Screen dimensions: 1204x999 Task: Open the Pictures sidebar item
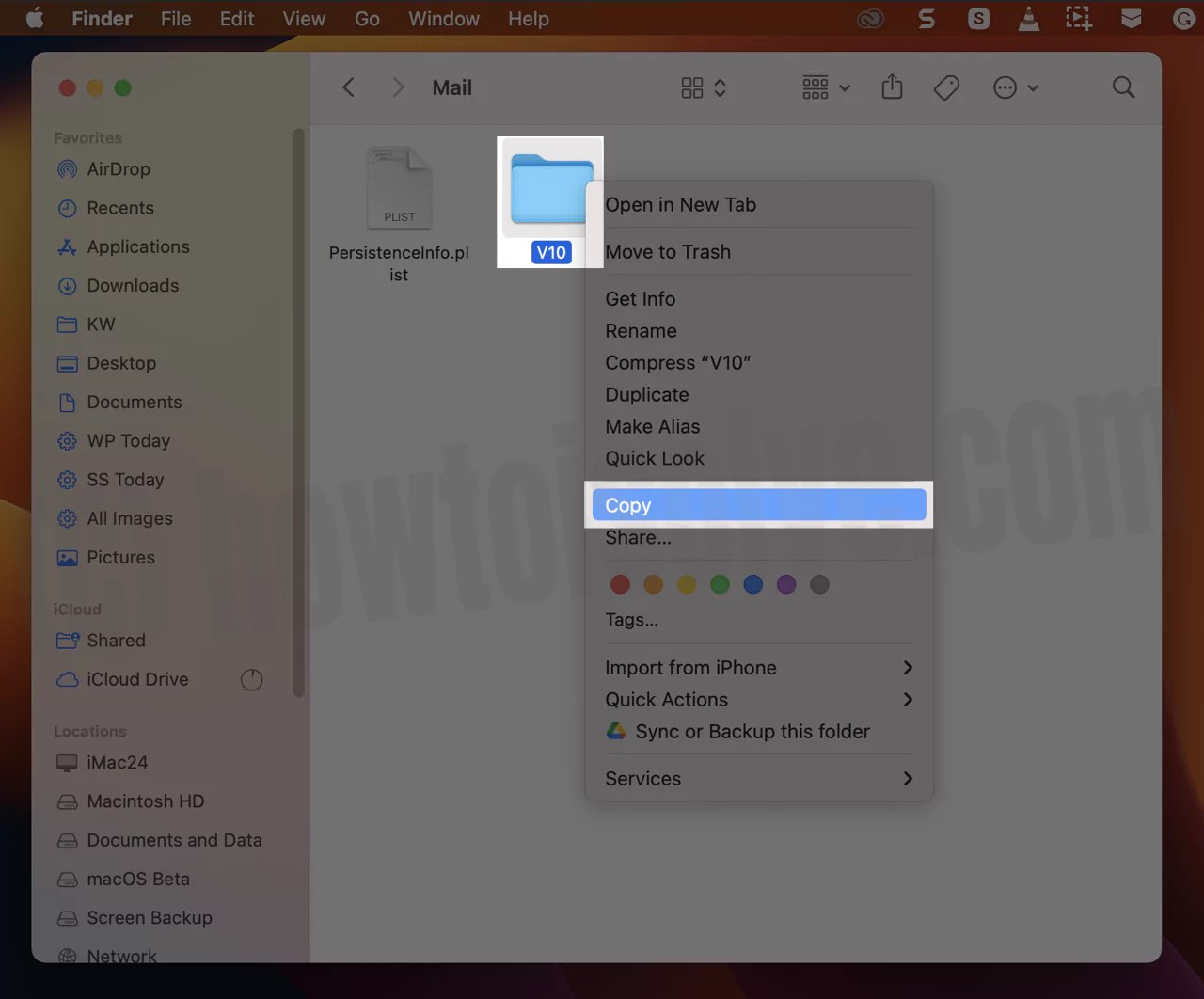(120, 557)
